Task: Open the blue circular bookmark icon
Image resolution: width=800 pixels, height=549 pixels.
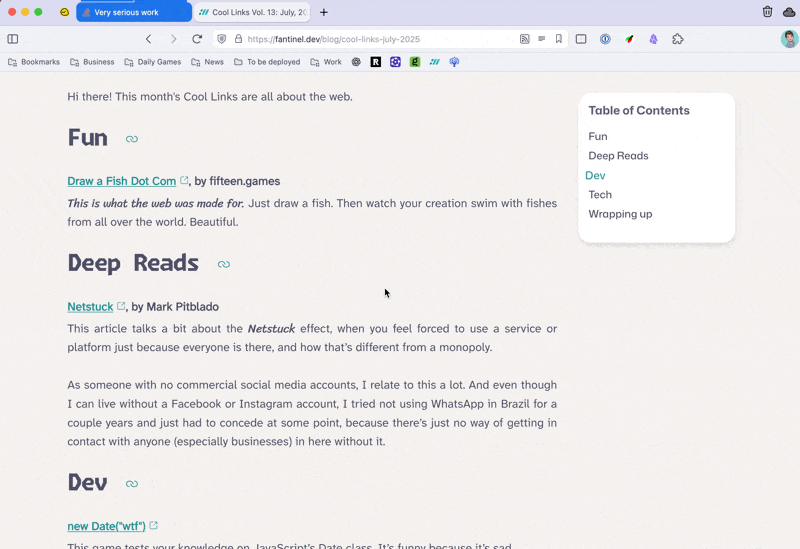Action: (395, 62)
